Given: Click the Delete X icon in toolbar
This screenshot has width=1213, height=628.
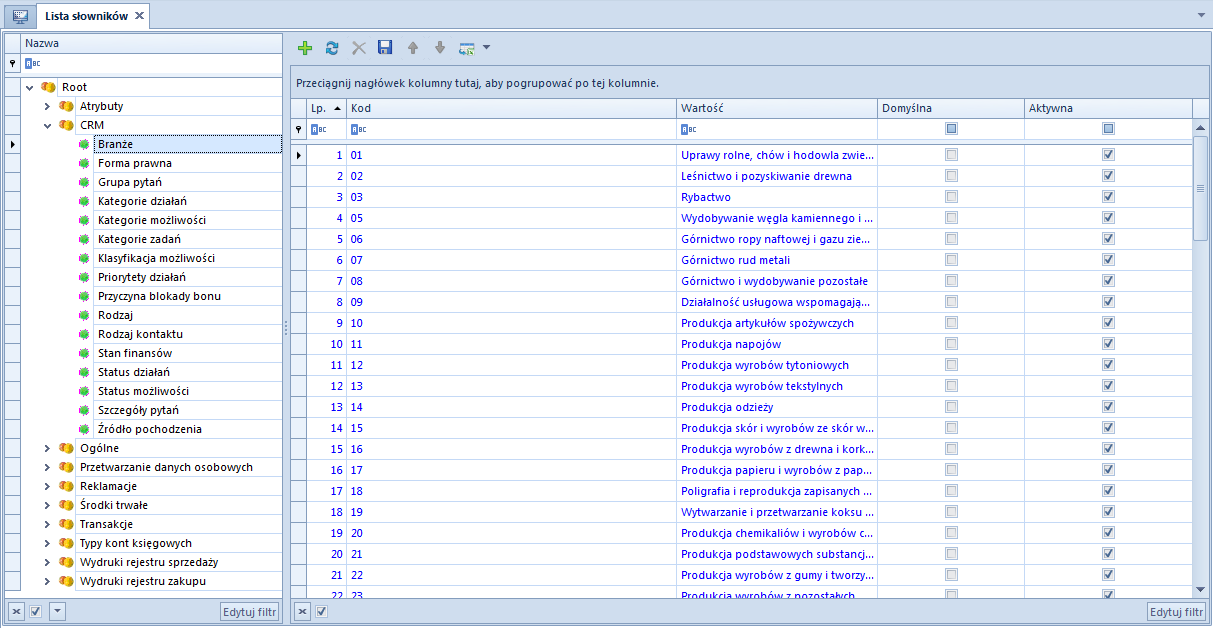Looking at the screenshot, I should click(359, 48).
